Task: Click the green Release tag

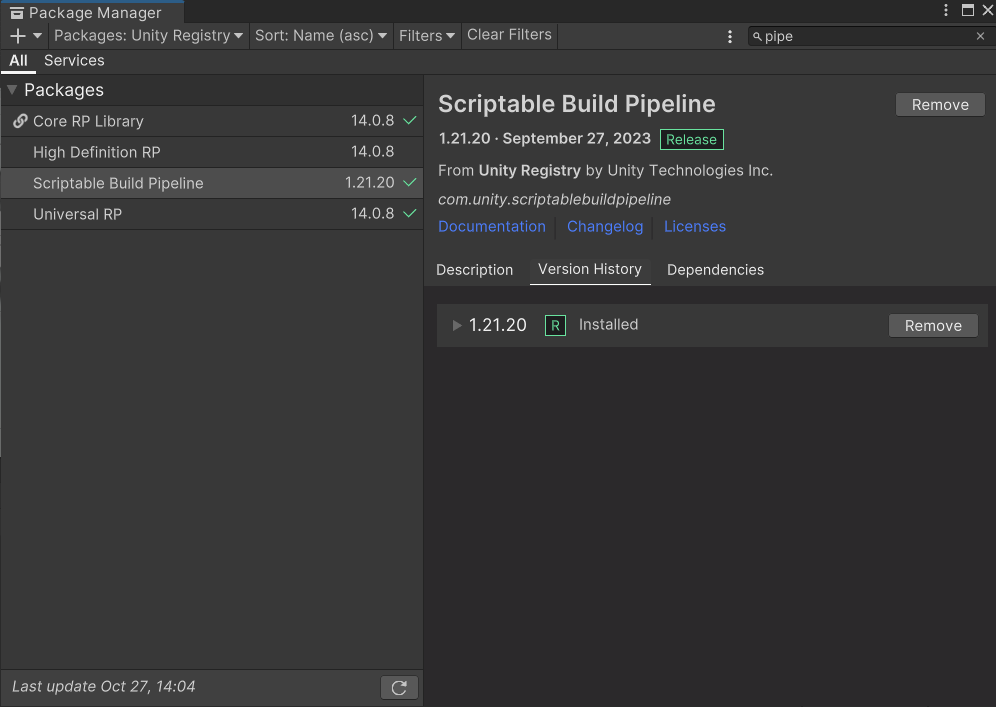Action: tap(691, 139)
